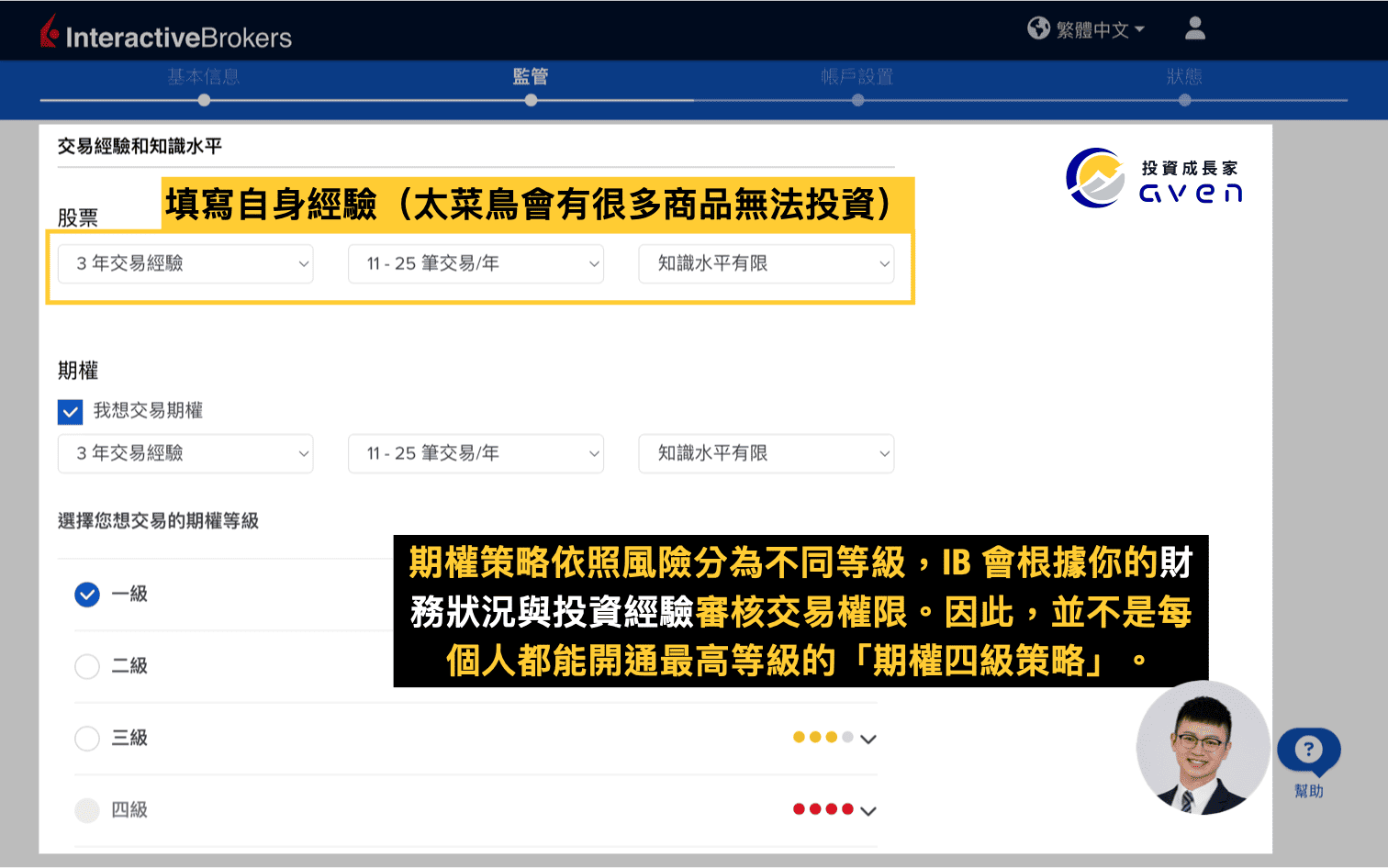Open the 幫助 help link
1388x868 pixels.
[1308, 790]
